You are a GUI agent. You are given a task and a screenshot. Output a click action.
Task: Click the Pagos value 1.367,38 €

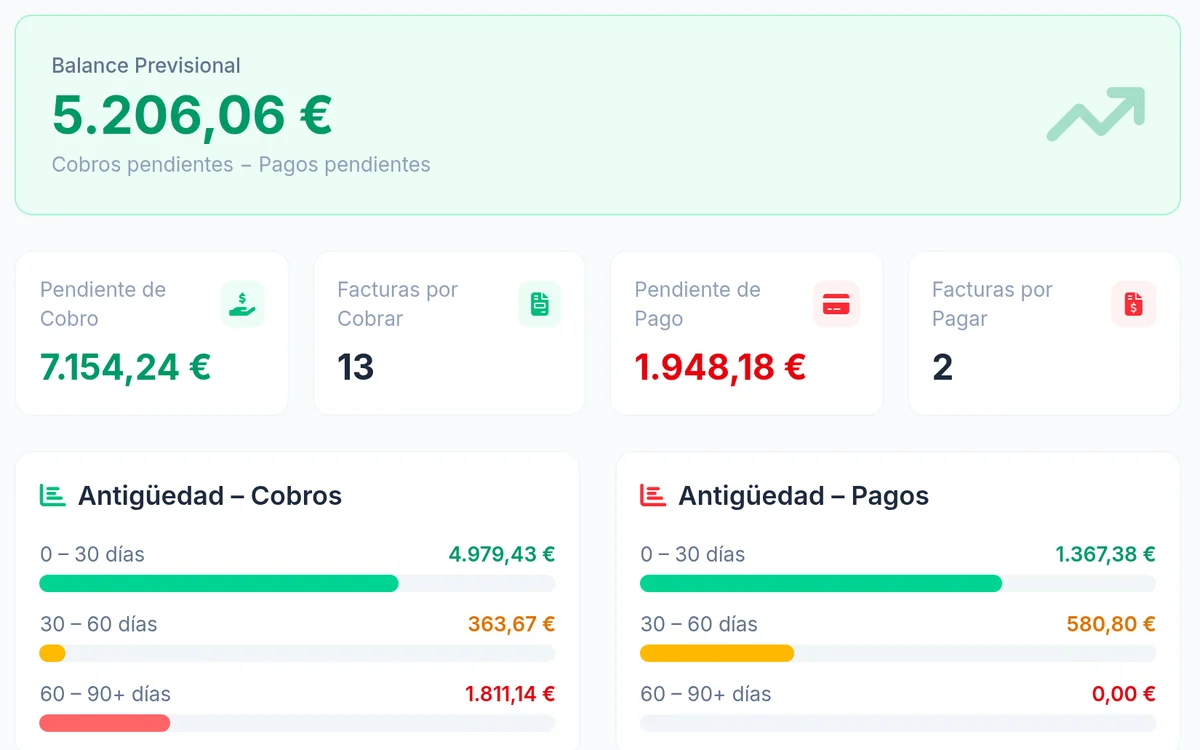pyautogui.click(x=1106, y=554)
